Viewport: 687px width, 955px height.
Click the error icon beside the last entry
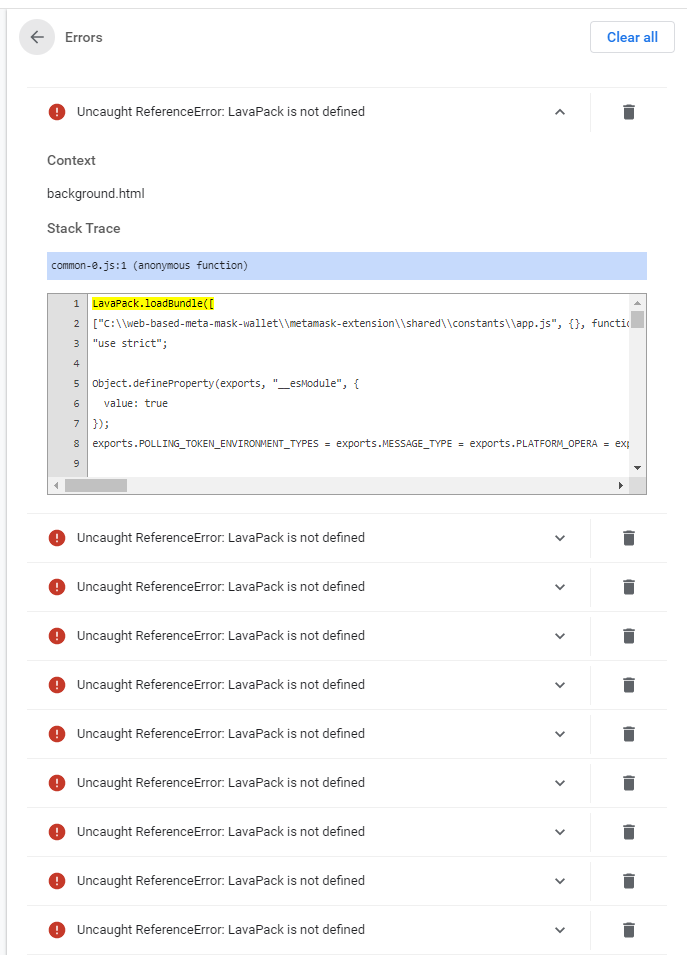[57, 930]
